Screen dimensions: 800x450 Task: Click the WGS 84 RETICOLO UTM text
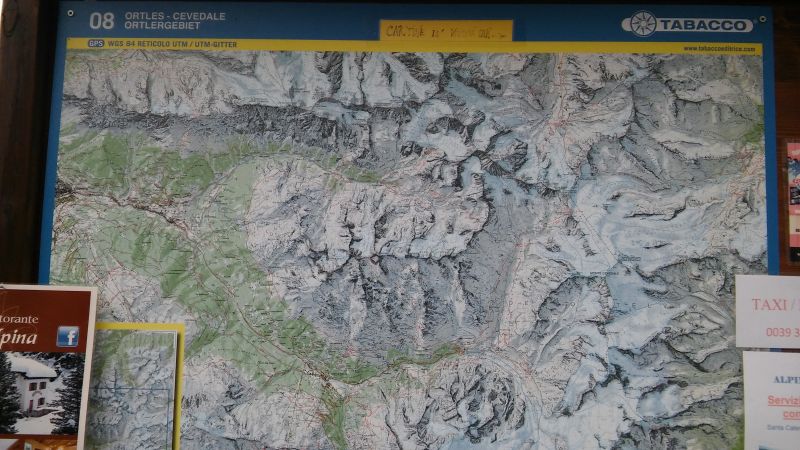tap(147, 44)
